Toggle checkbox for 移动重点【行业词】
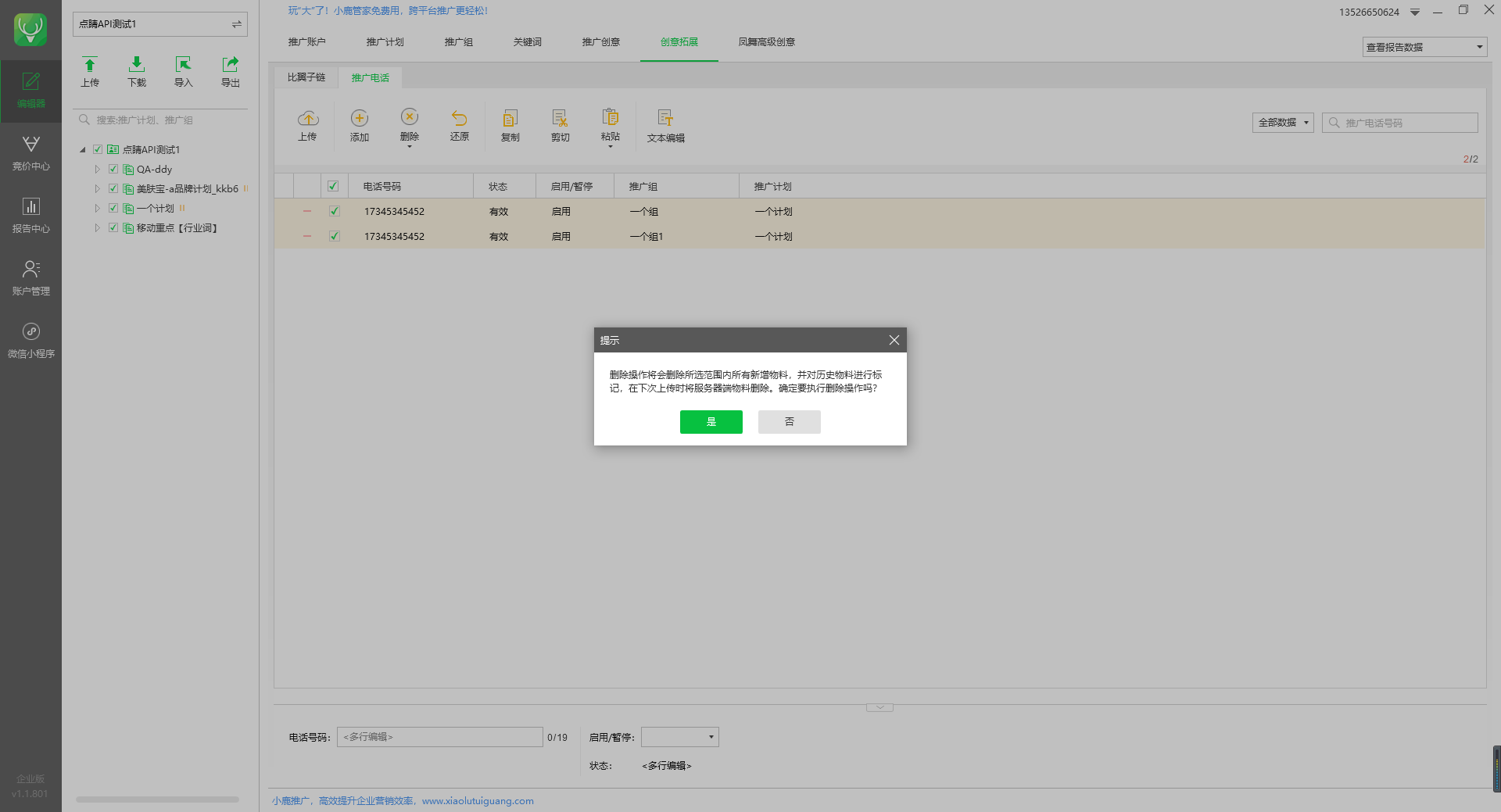The image size is (1501, 812). tap(113, 227)
